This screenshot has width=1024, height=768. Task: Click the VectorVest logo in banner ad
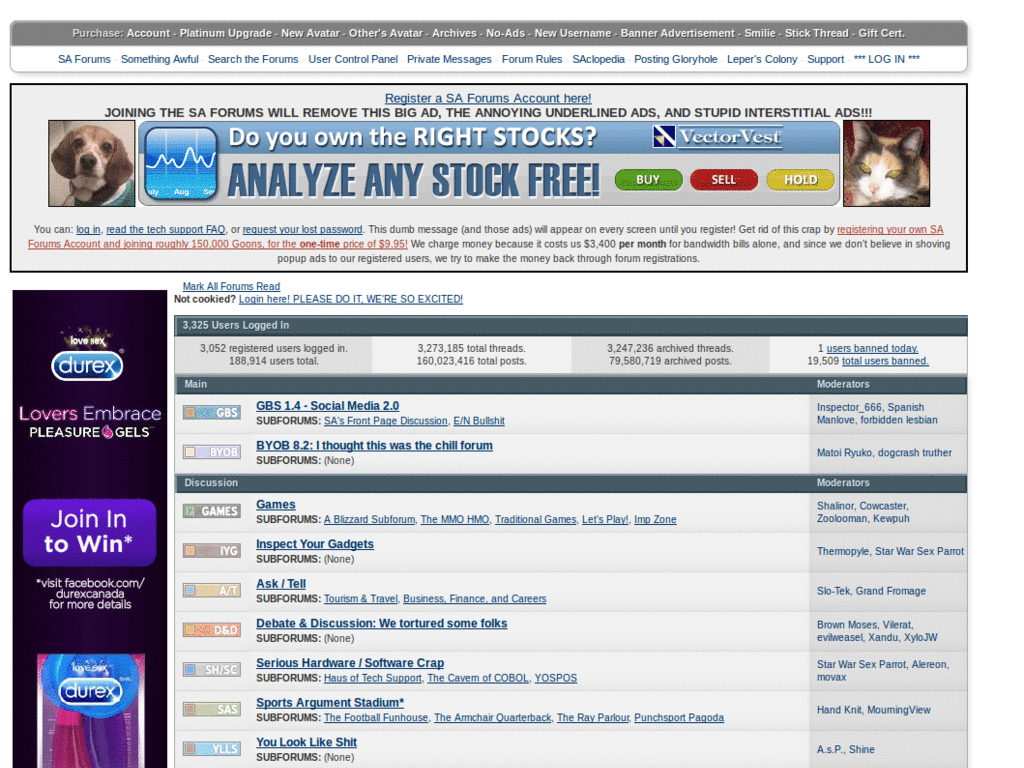coord(717,137)
